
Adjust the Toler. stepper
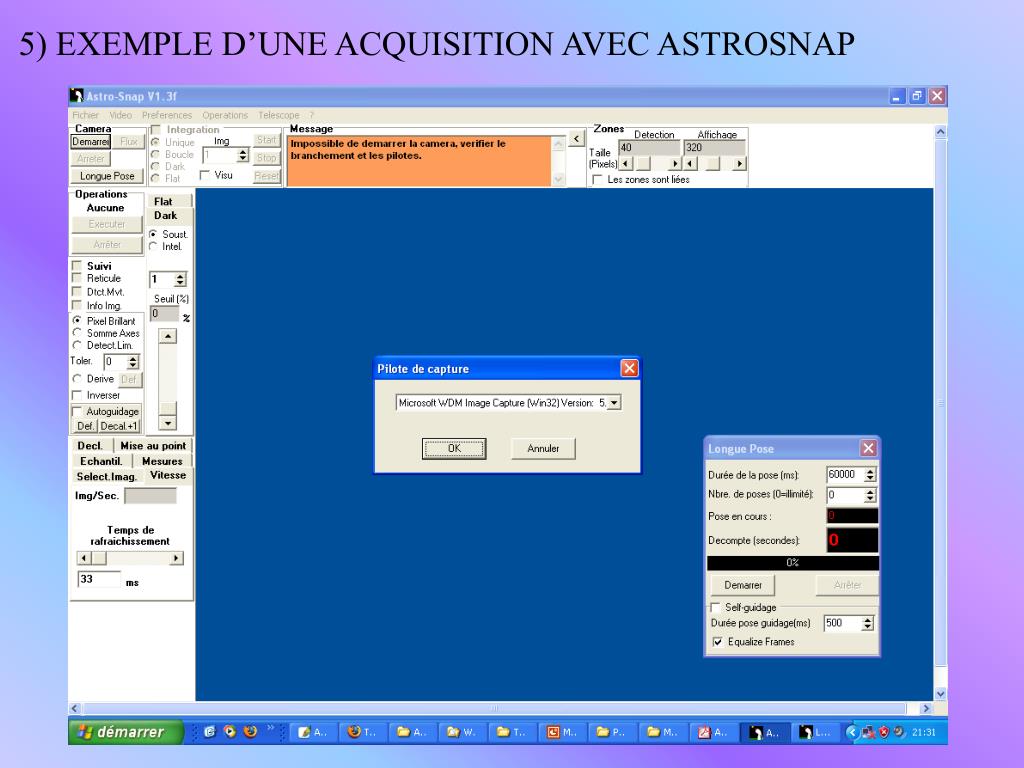133,362
